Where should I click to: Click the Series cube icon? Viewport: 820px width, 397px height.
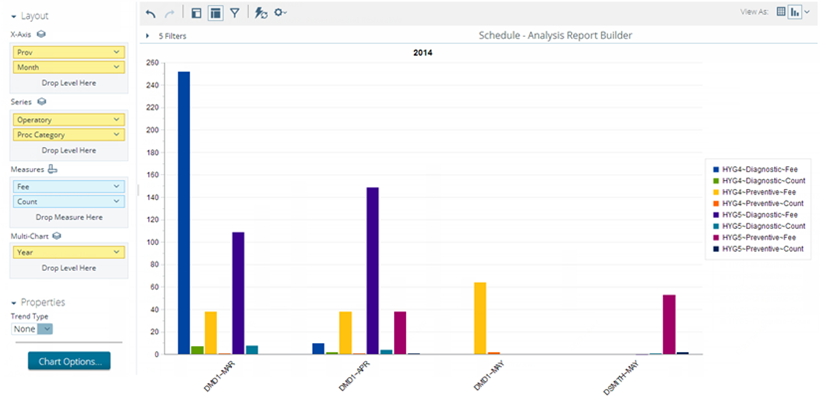coord(41,101)
